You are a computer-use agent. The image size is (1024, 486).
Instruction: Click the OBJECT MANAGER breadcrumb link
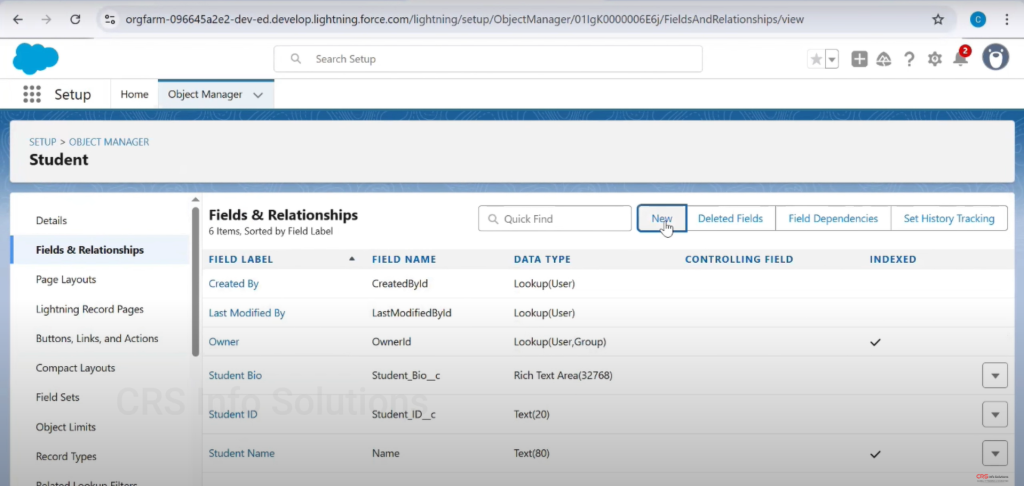click(109, 142)
